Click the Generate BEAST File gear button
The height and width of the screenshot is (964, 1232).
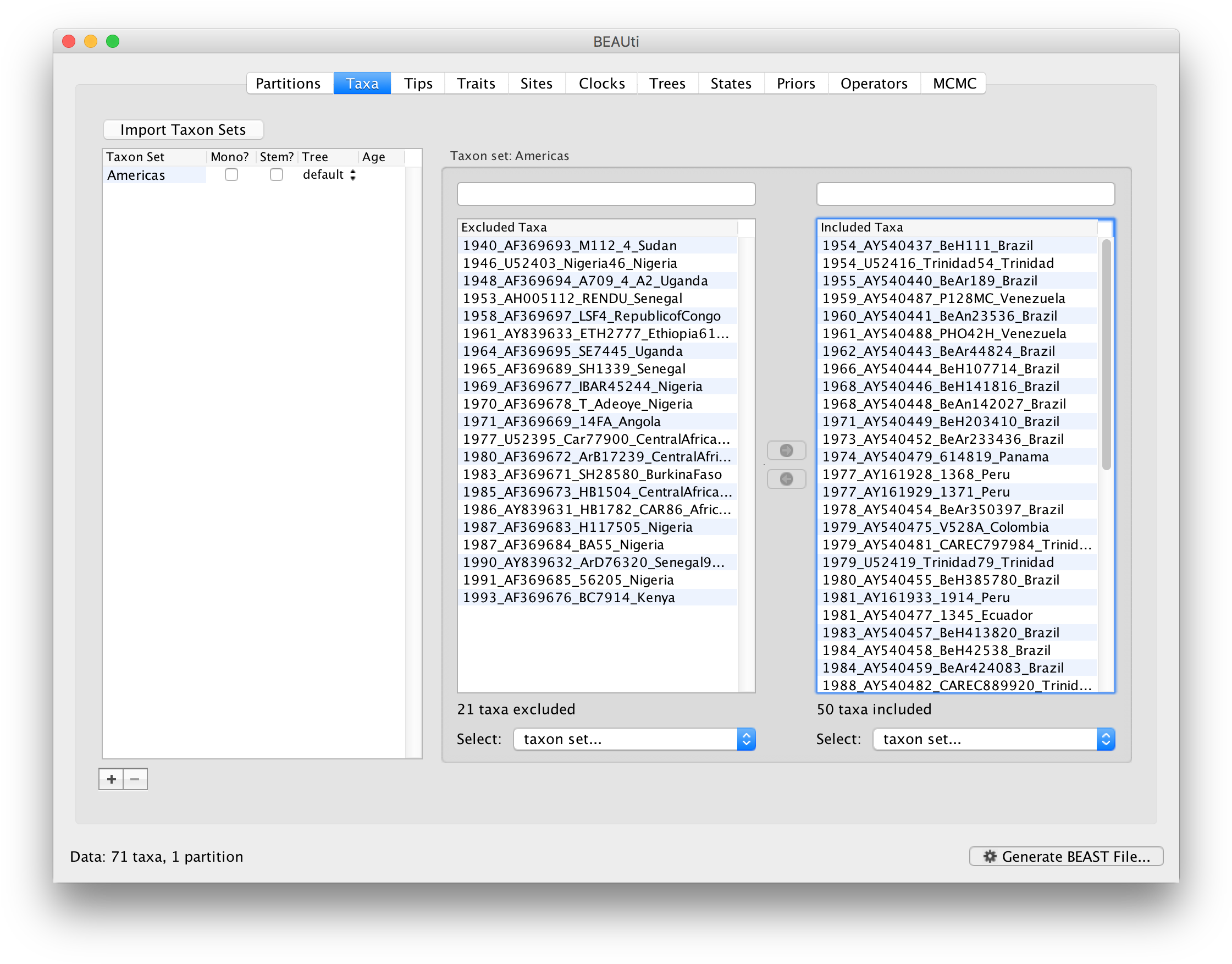coord(1065,856)
